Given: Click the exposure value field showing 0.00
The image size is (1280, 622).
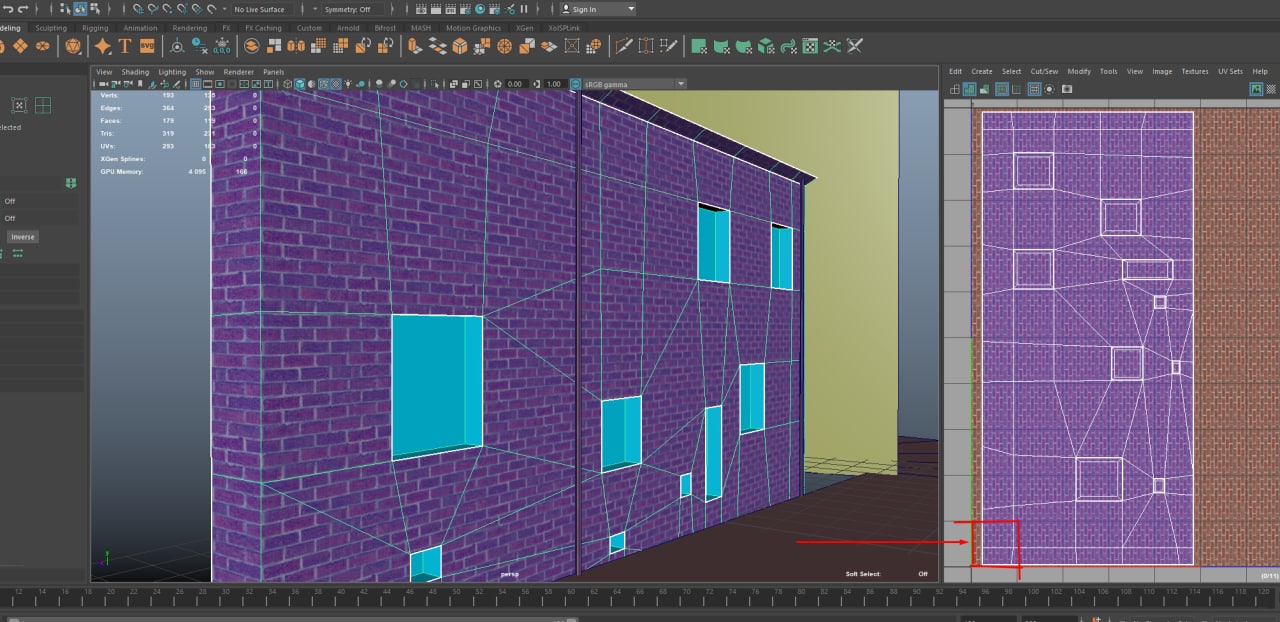Looking at the screenshot, I should coord(515,84).
